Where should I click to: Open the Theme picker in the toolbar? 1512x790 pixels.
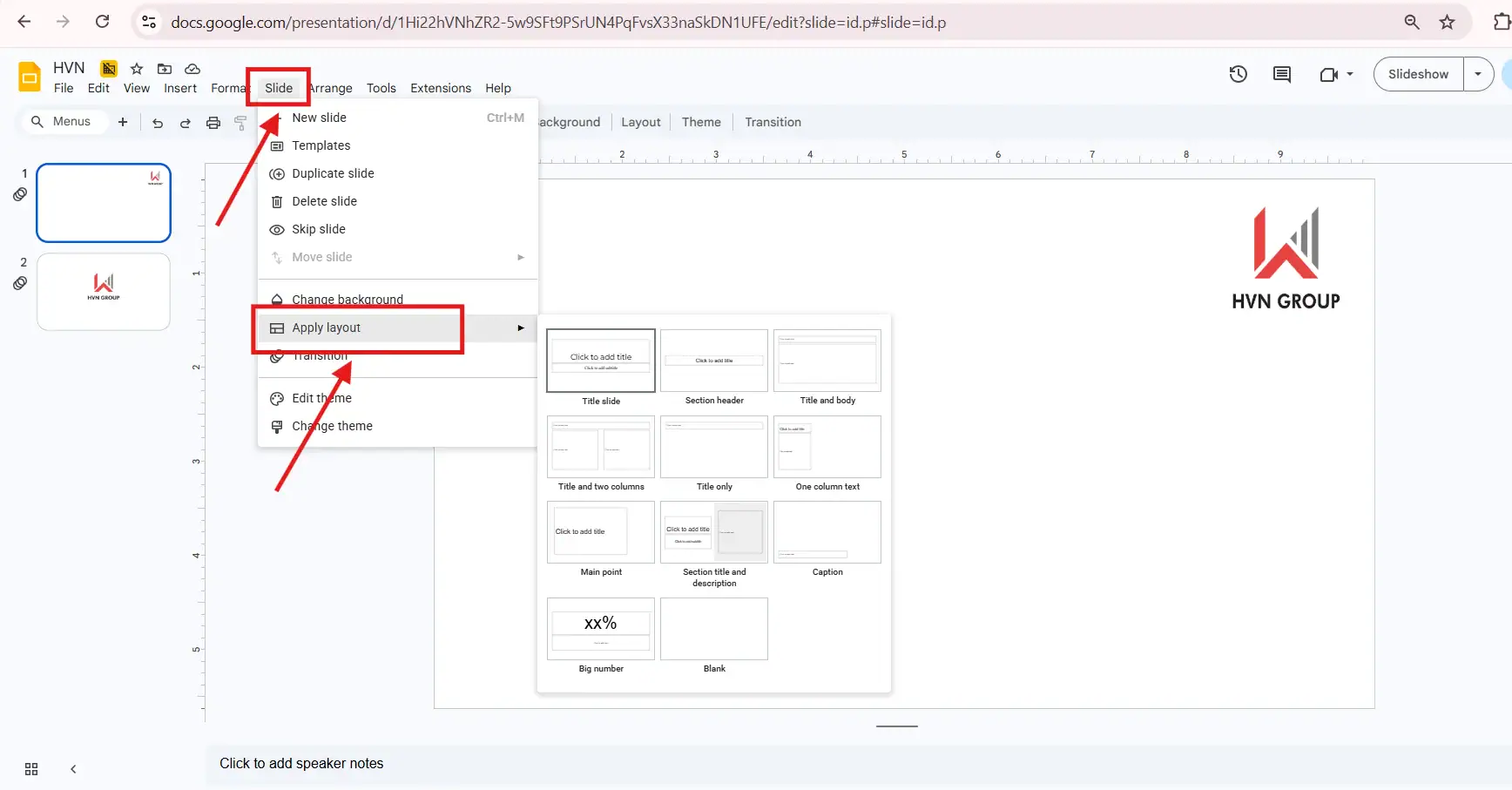(x=701, y=122)
